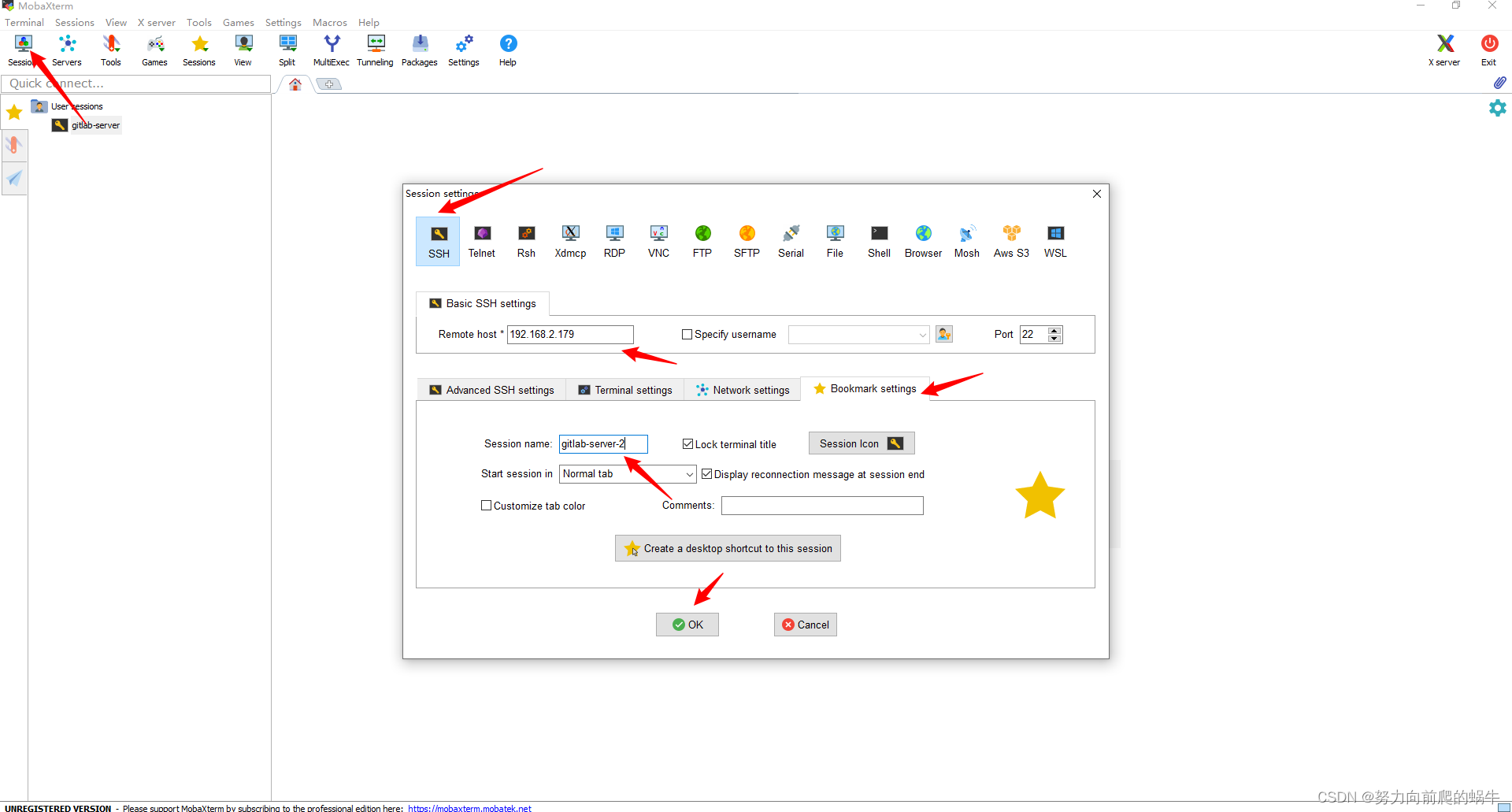Open the mobaxterm.mobatek.net link
The height and width of the screenshot is (812, 1512).
pyautogui.click(x=469, y=808)
